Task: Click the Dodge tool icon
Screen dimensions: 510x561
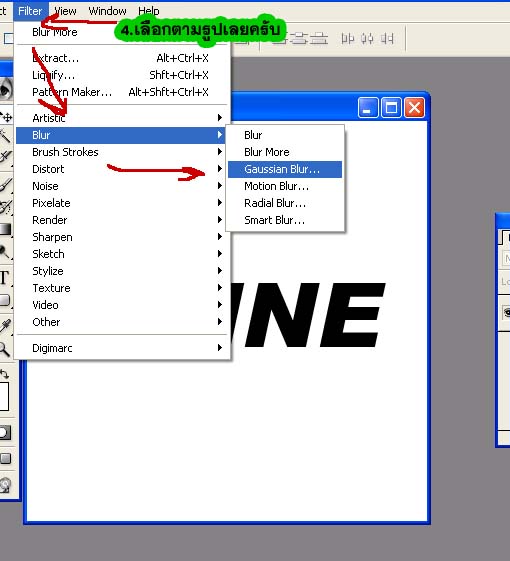Action: pyautogui.click(x=5, y=252)
